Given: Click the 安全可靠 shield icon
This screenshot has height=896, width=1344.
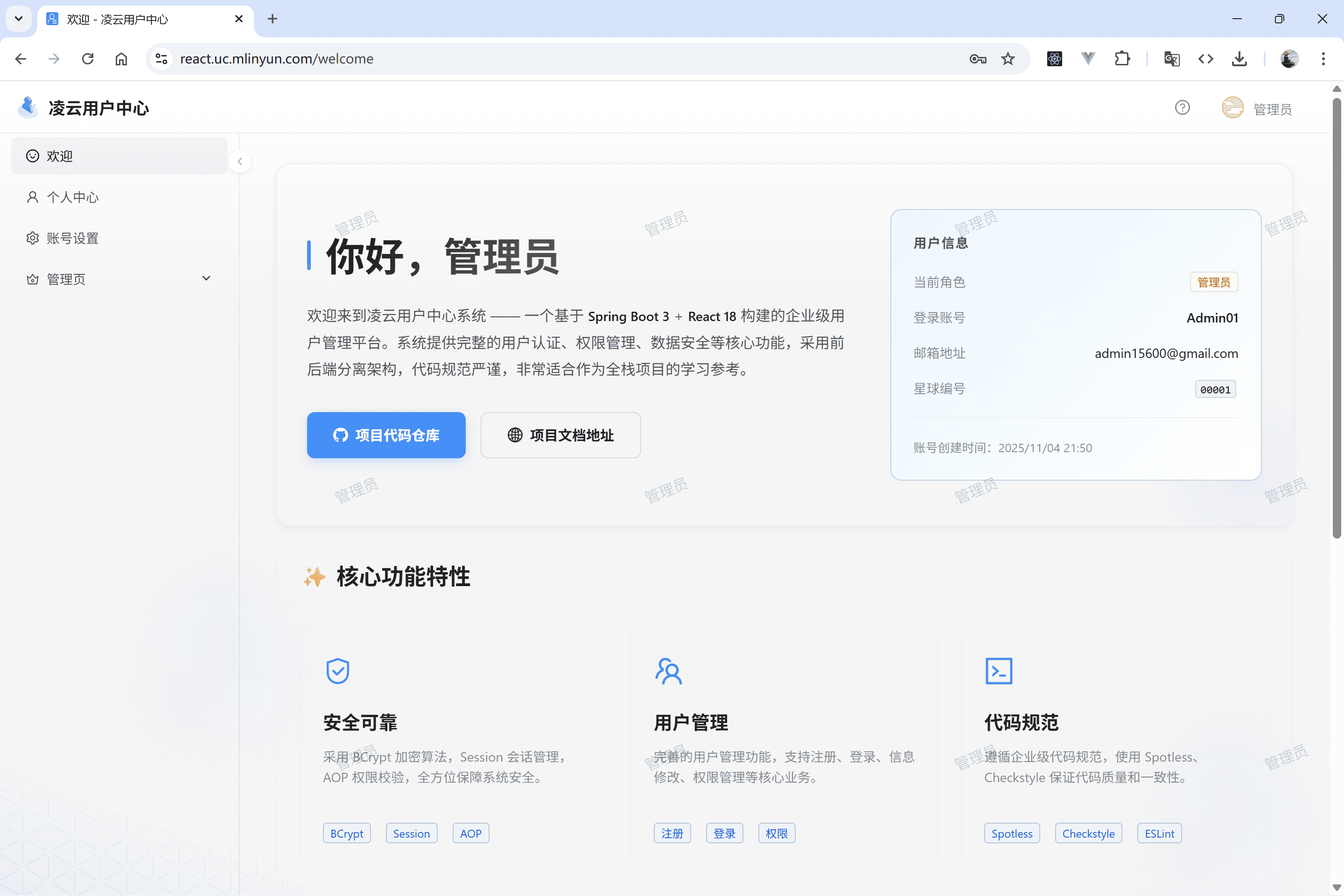Looking at the screenshot, I should (338, 671).
